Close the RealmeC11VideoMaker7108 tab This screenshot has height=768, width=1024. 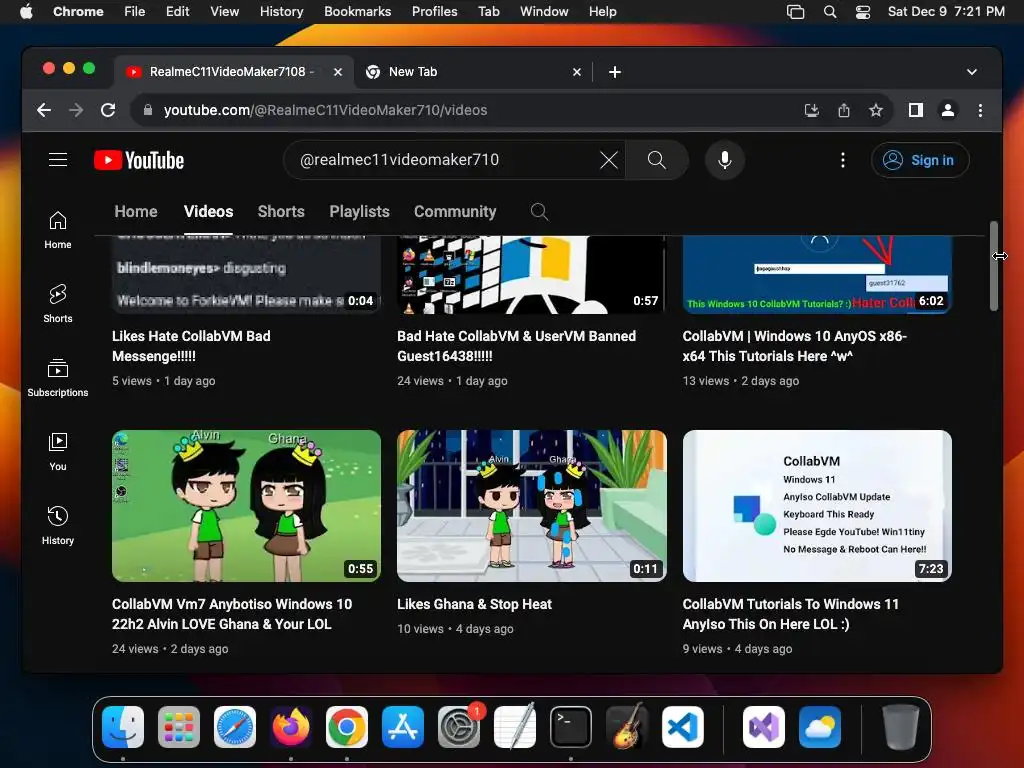coord(338,72)
